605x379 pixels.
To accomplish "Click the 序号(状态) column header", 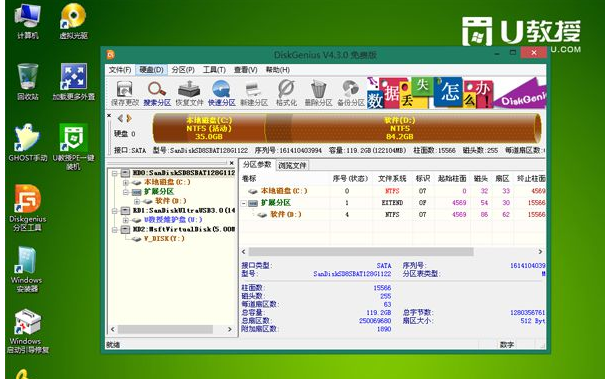I will [x=350, y=179].
